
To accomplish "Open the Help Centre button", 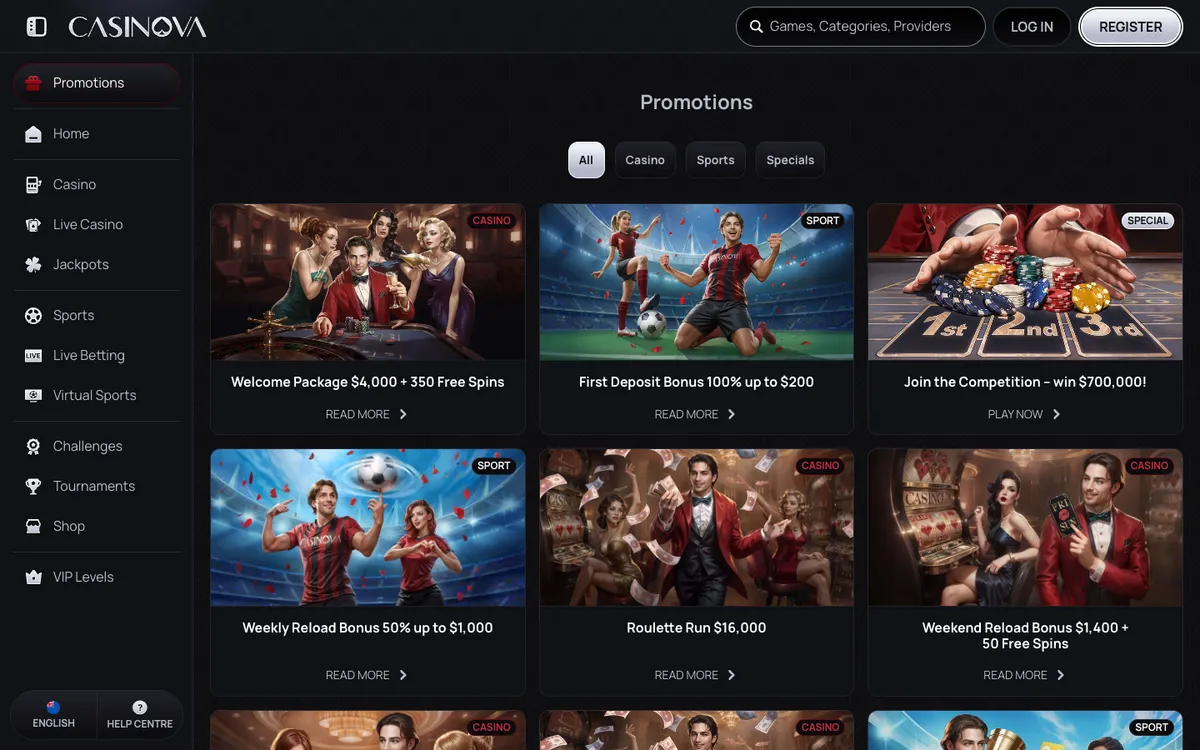I will 140,714.
